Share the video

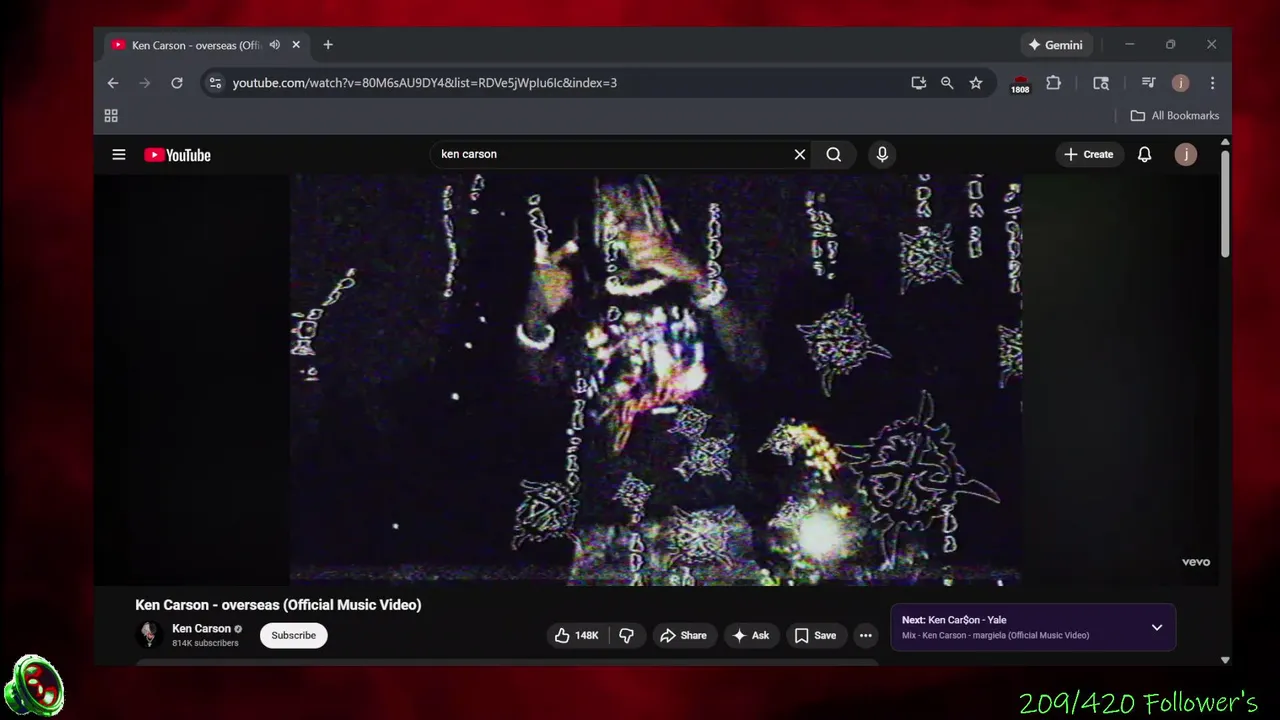coord(683,635)
